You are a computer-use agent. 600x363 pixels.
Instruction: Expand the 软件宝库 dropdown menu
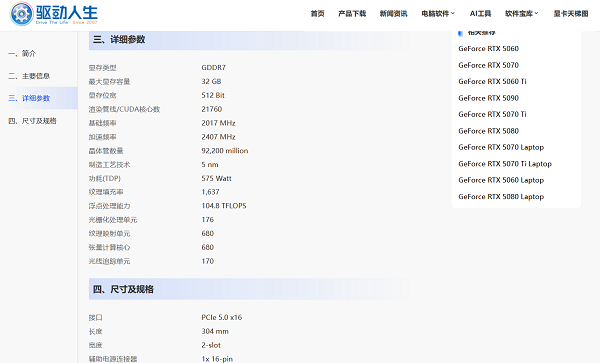click(522, 14)
